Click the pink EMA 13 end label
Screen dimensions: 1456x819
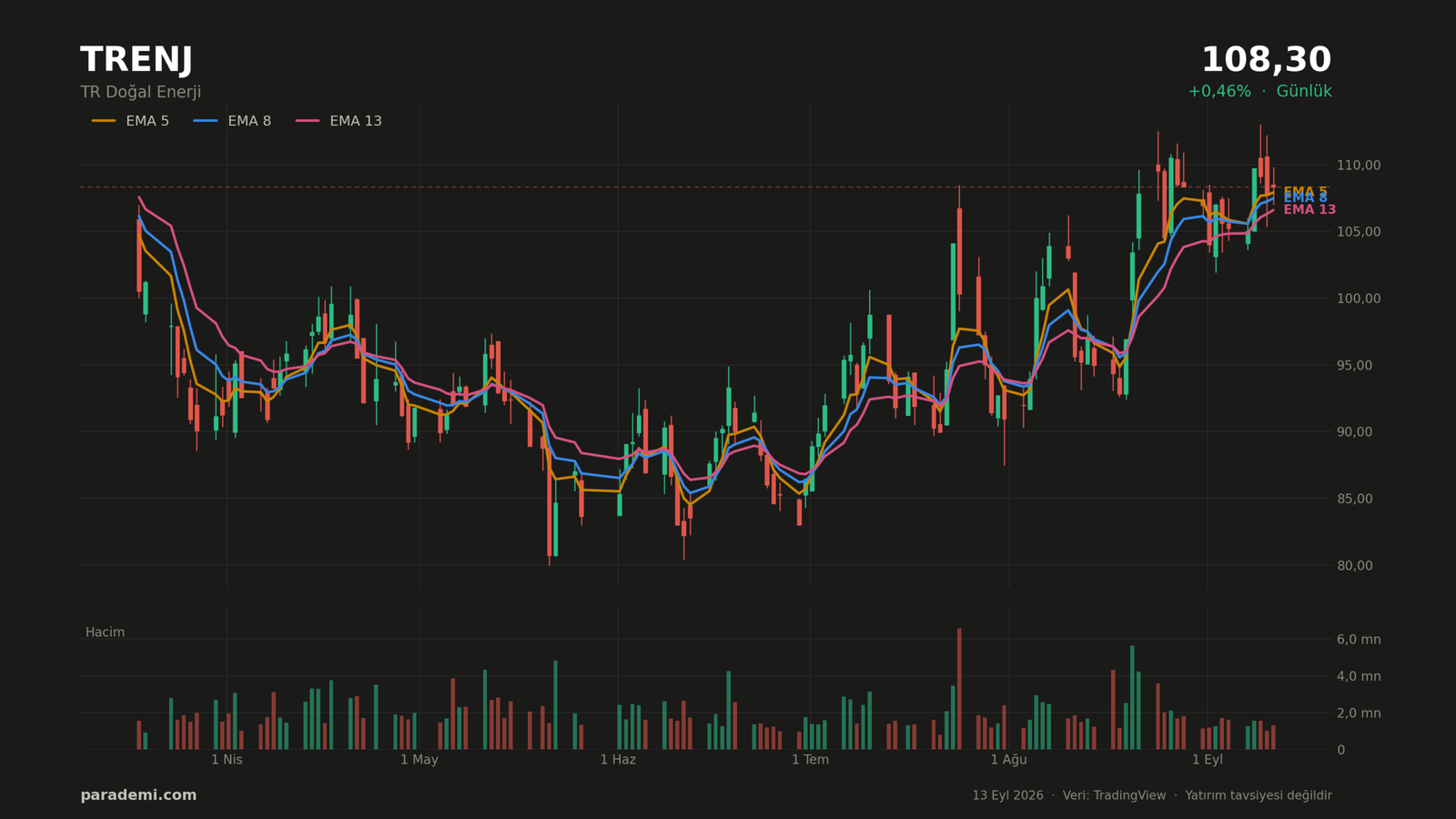click(x=1309, y=210)
